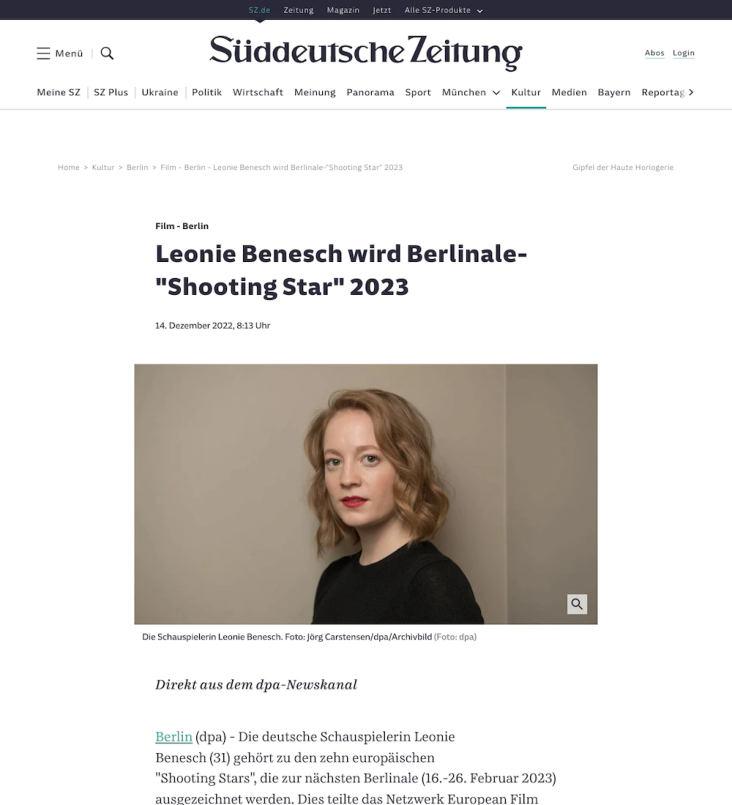Screen dimensions: 732x805
Task: Enlarge photo using the magnifier icon on image
Action: 577,604
